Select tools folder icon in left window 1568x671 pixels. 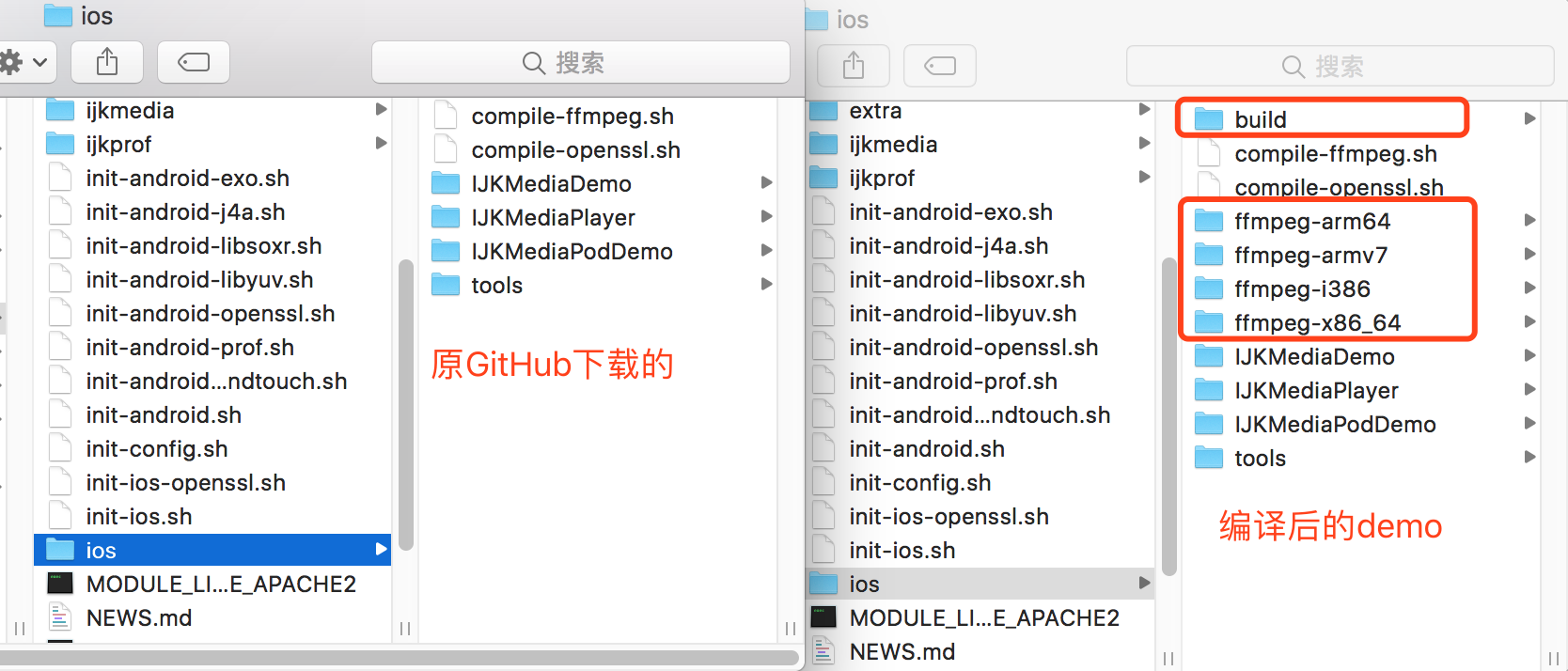point(446,285)
